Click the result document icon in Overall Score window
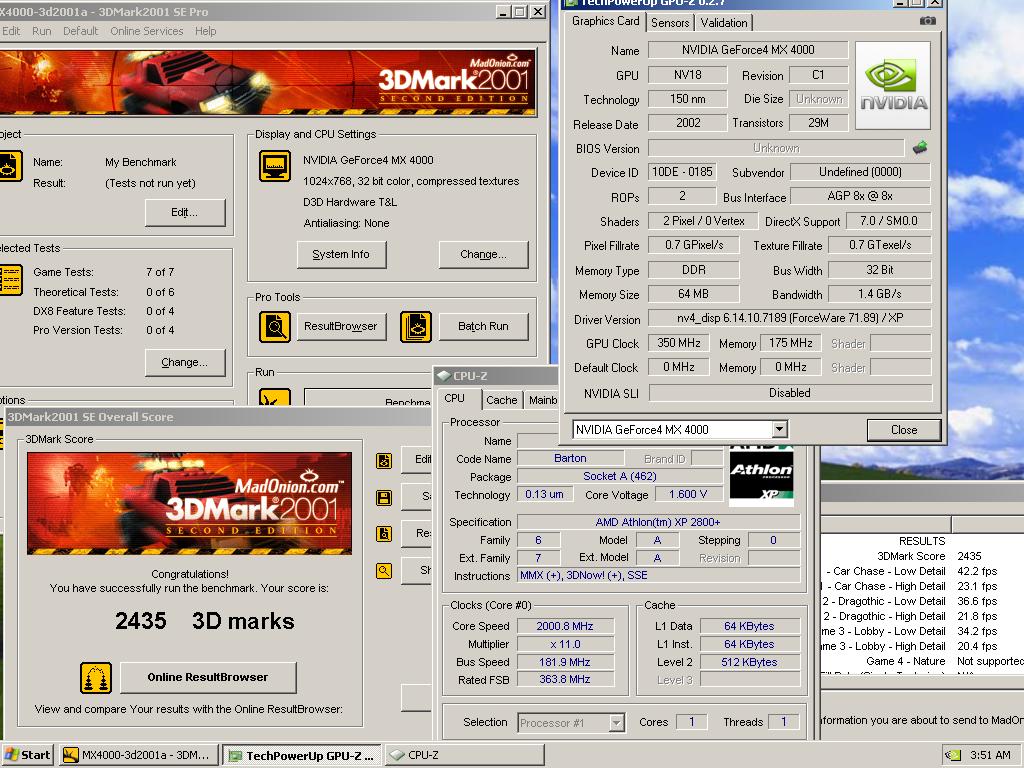This screenshot has width=1024, height=768. point(384,534)
